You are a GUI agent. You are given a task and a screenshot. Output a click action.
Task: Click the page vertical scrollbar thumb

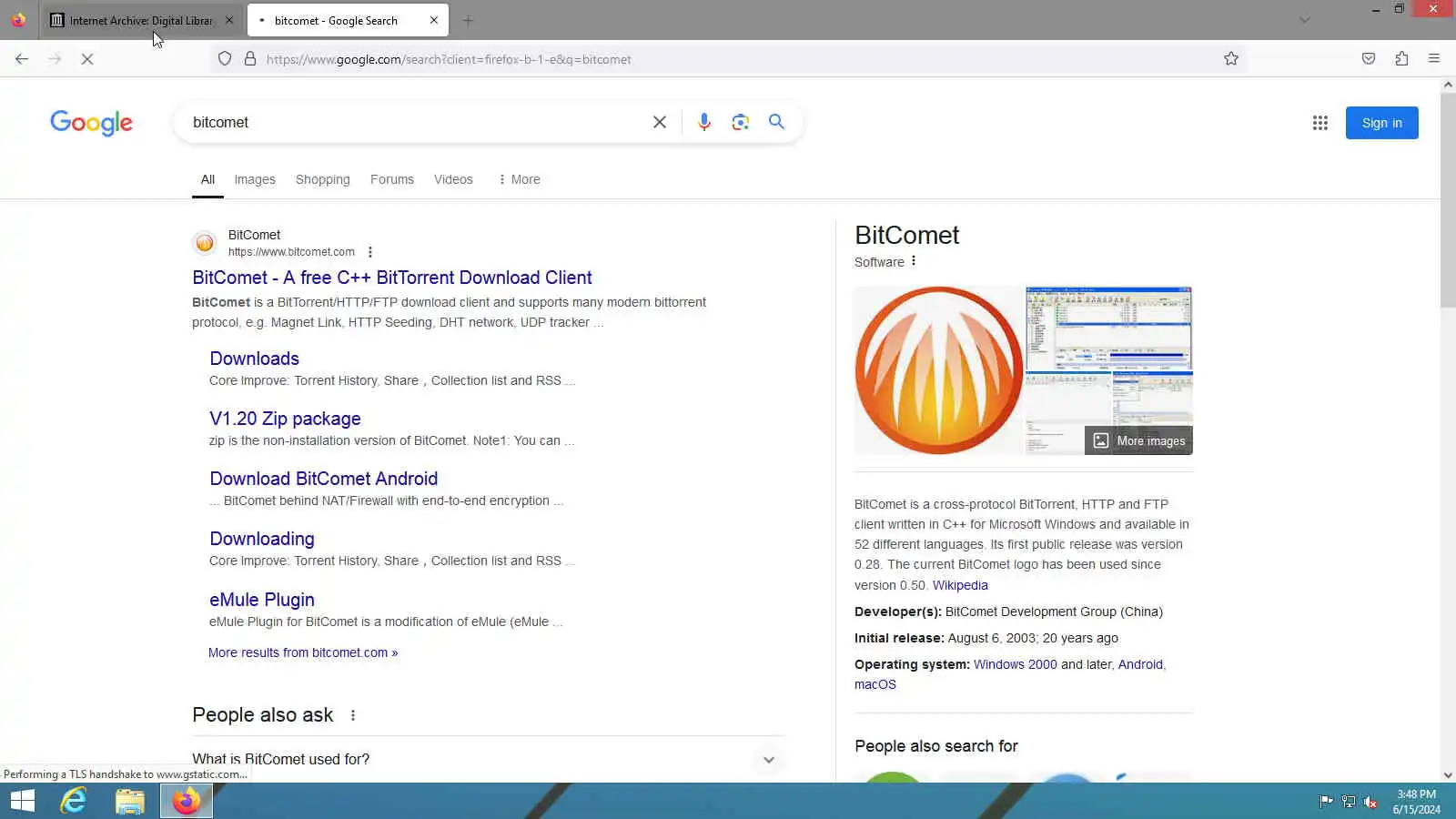tap(1448, 200)
